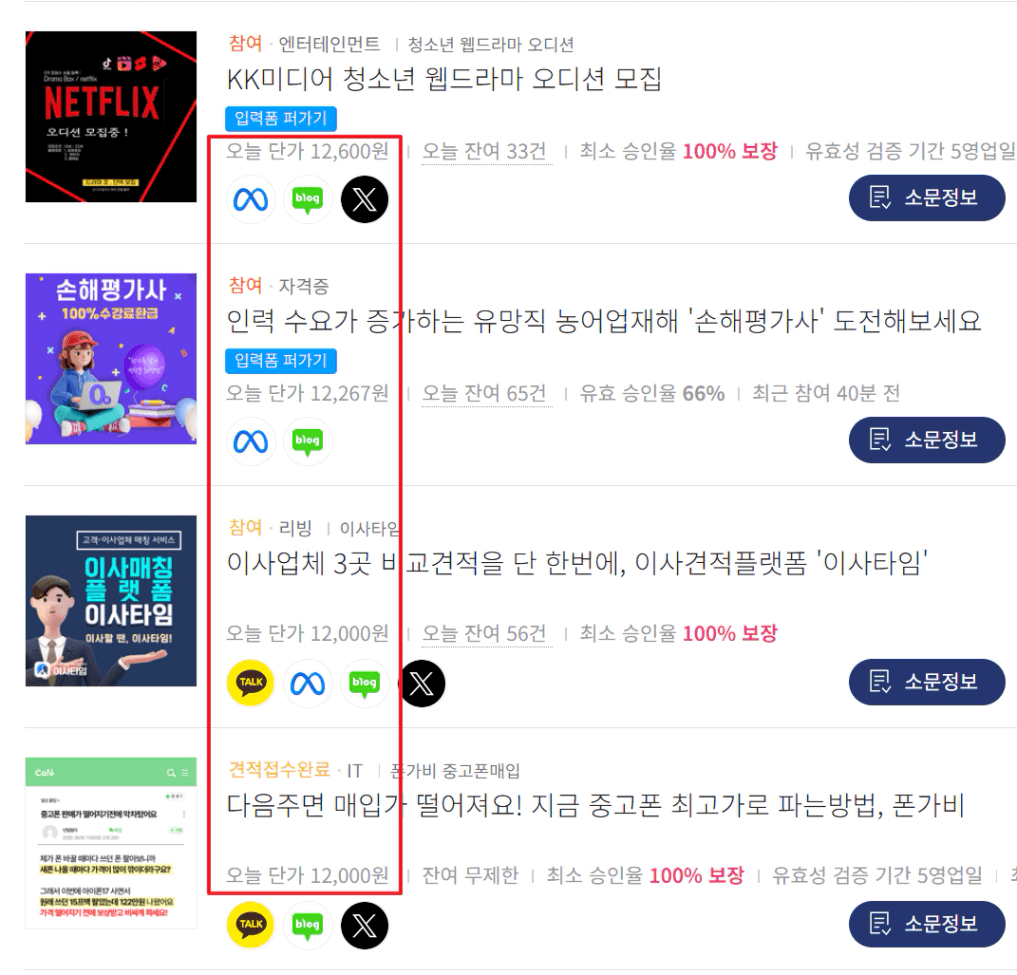Open the NETFLIX audition thumbnail

coord(111,117)
